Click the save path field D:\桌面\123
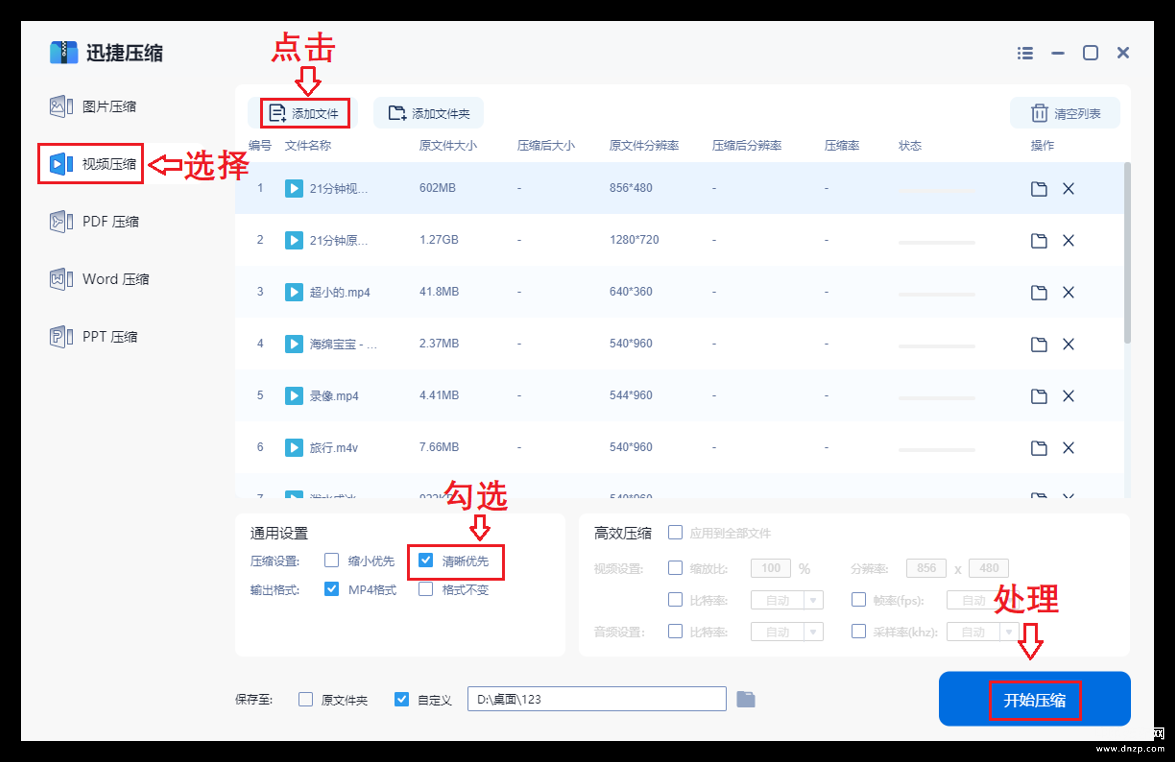Image resolution: width=1175 pixels, height=762 pixels. pos(596,699)
